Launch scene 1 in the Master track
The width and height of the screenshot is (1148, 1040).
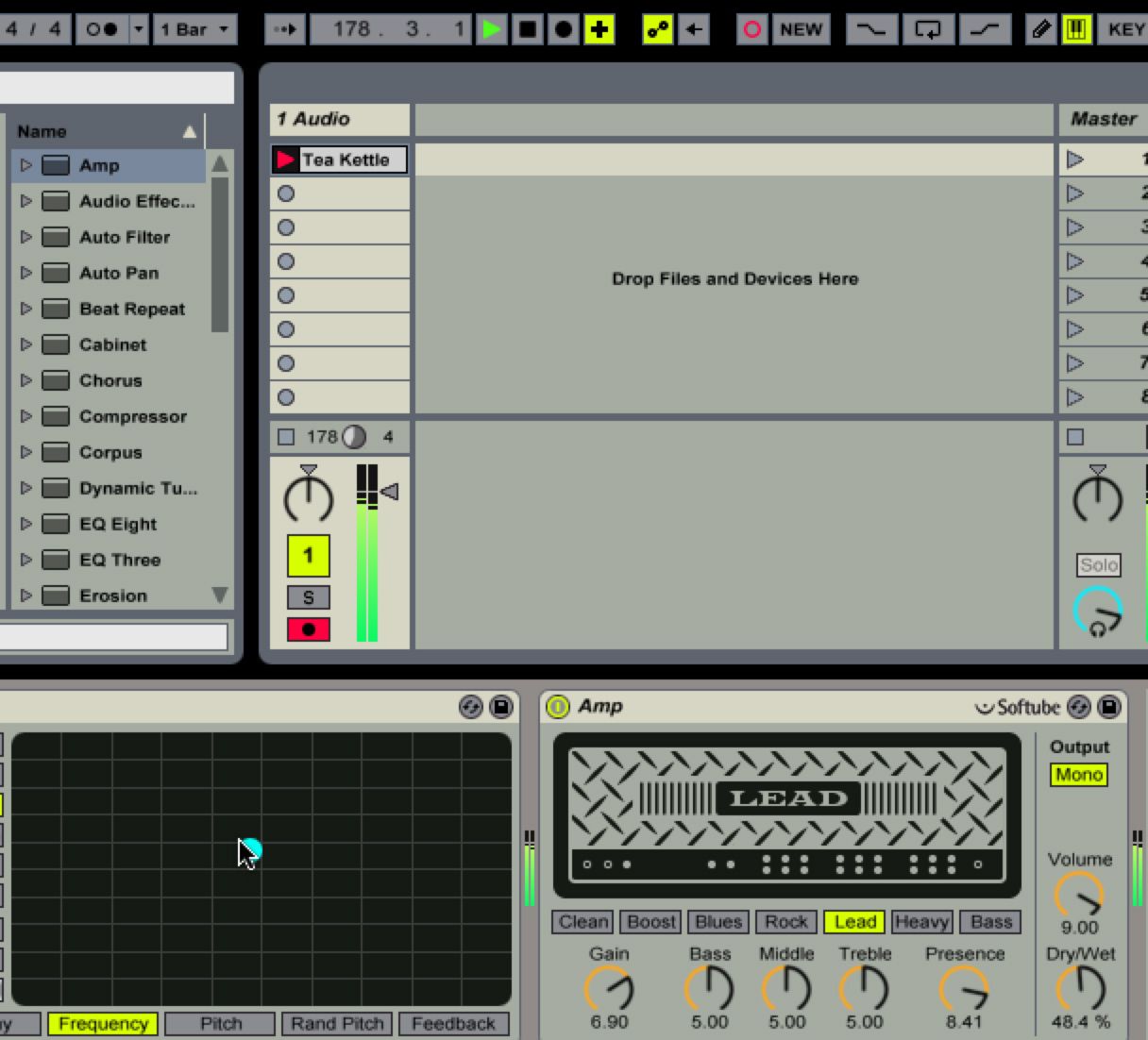1075,159
